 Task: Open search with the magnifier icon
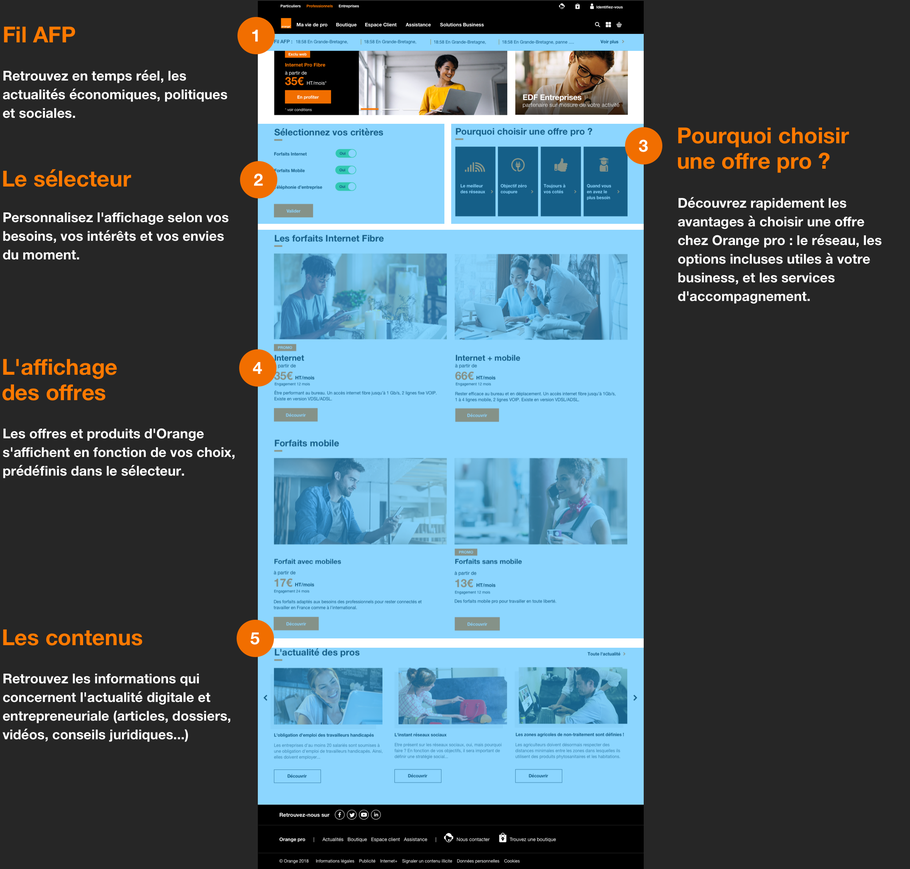[598, 24]
